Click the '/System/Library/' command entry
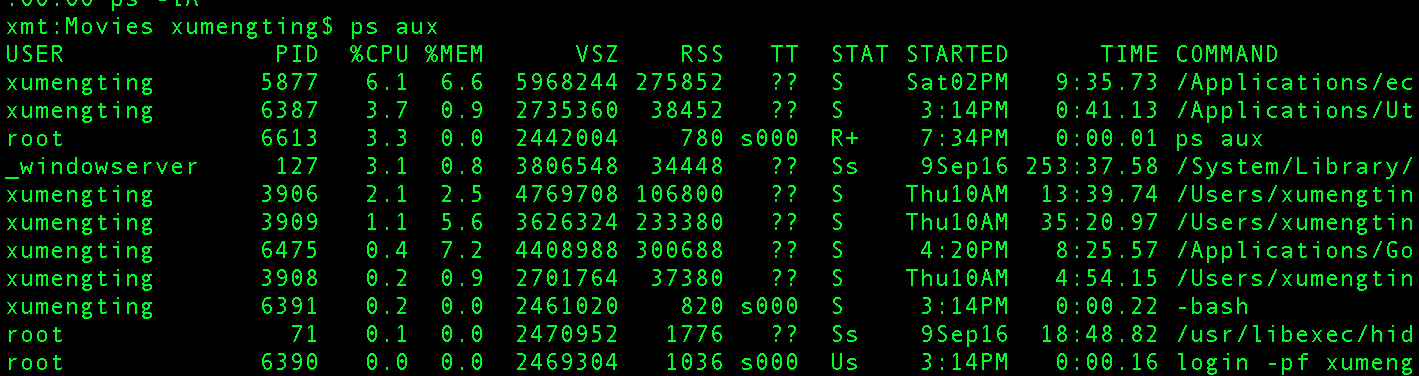This screenshot has width=1419, height=376. 1295,166
